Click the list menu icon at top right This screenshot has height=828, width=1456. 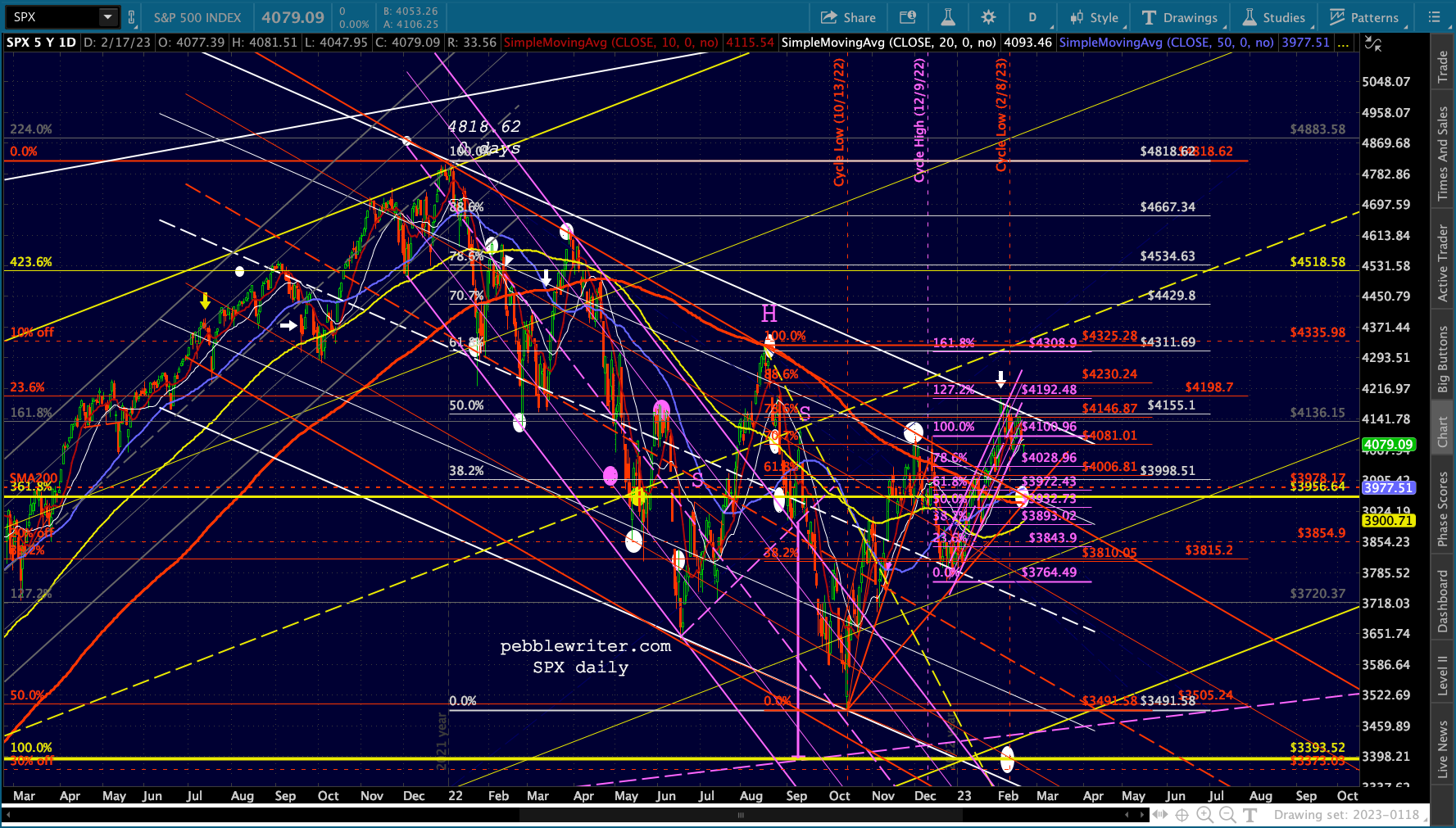pyautogui.click(x=1434, y=17)
